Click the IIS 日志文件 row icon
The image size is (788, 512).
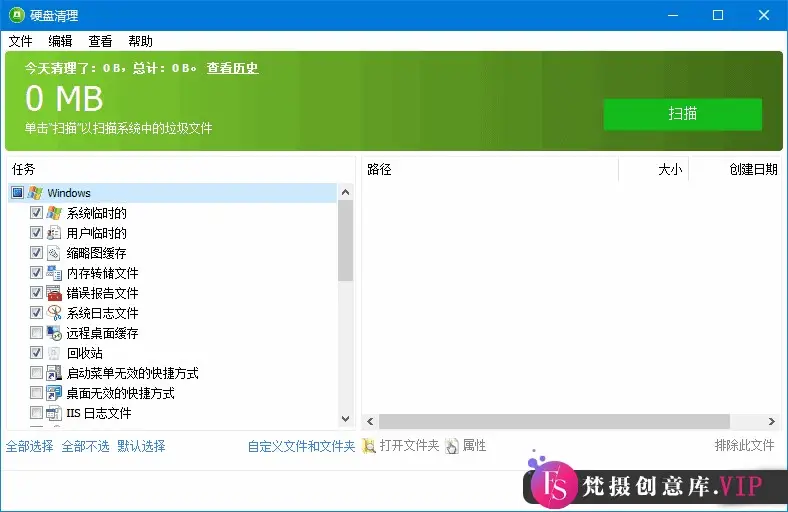(54, 413)
